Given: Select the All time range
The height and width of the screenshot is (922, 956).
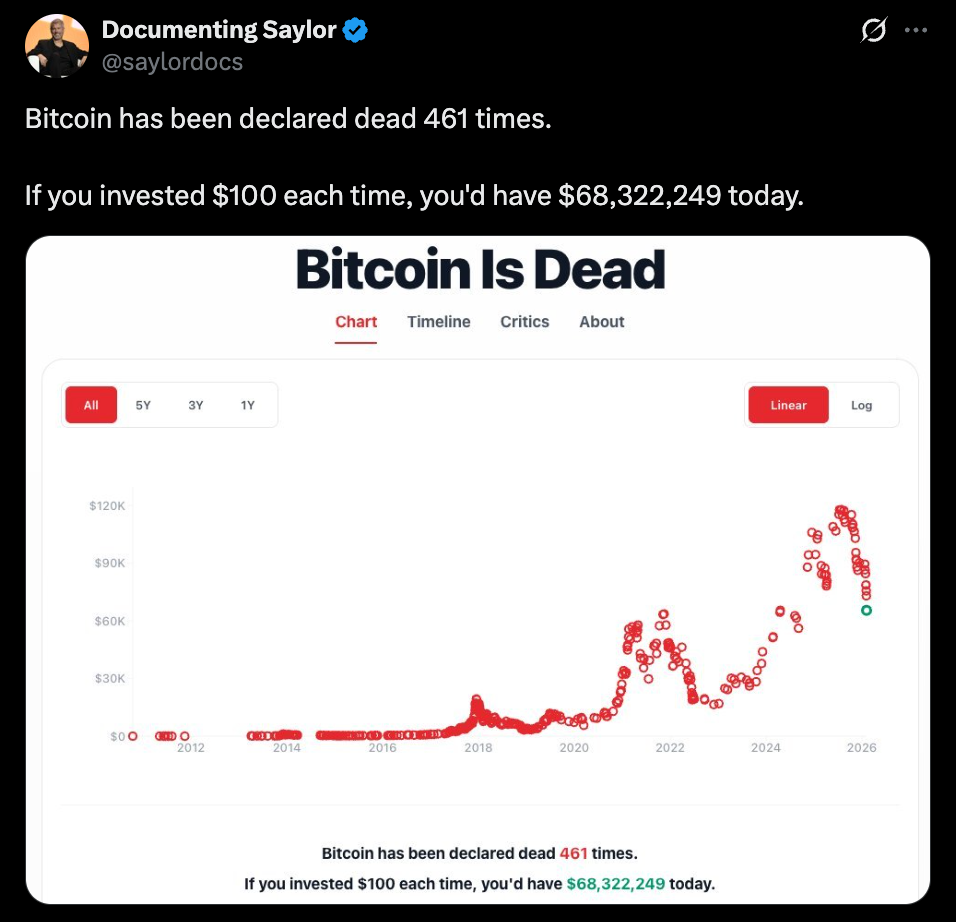Looking at the screenshot, I should pyautogui.click(x=91, y=405).
